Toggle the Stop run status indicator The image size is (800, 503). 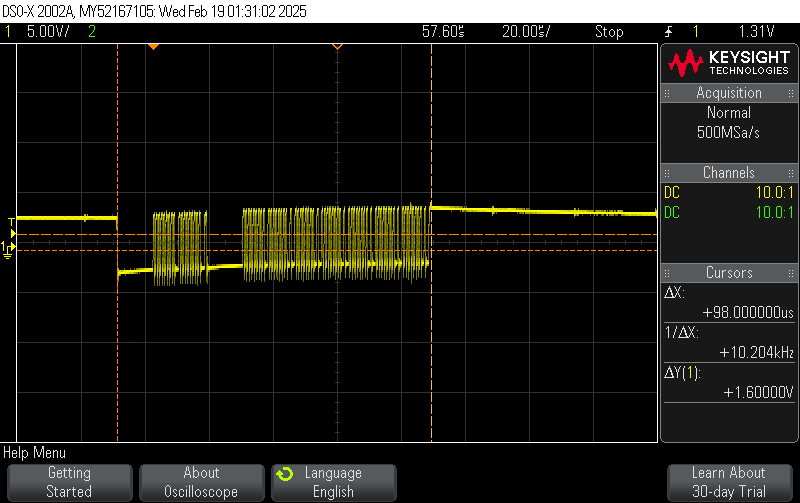point(609,32)
